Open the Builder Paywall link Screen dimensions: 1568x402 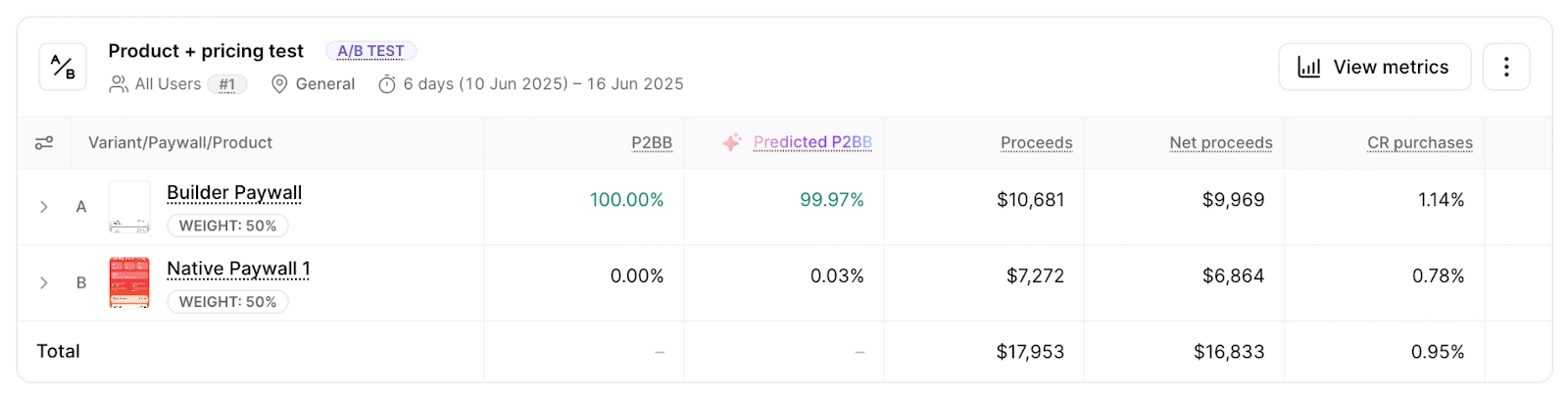234,193
